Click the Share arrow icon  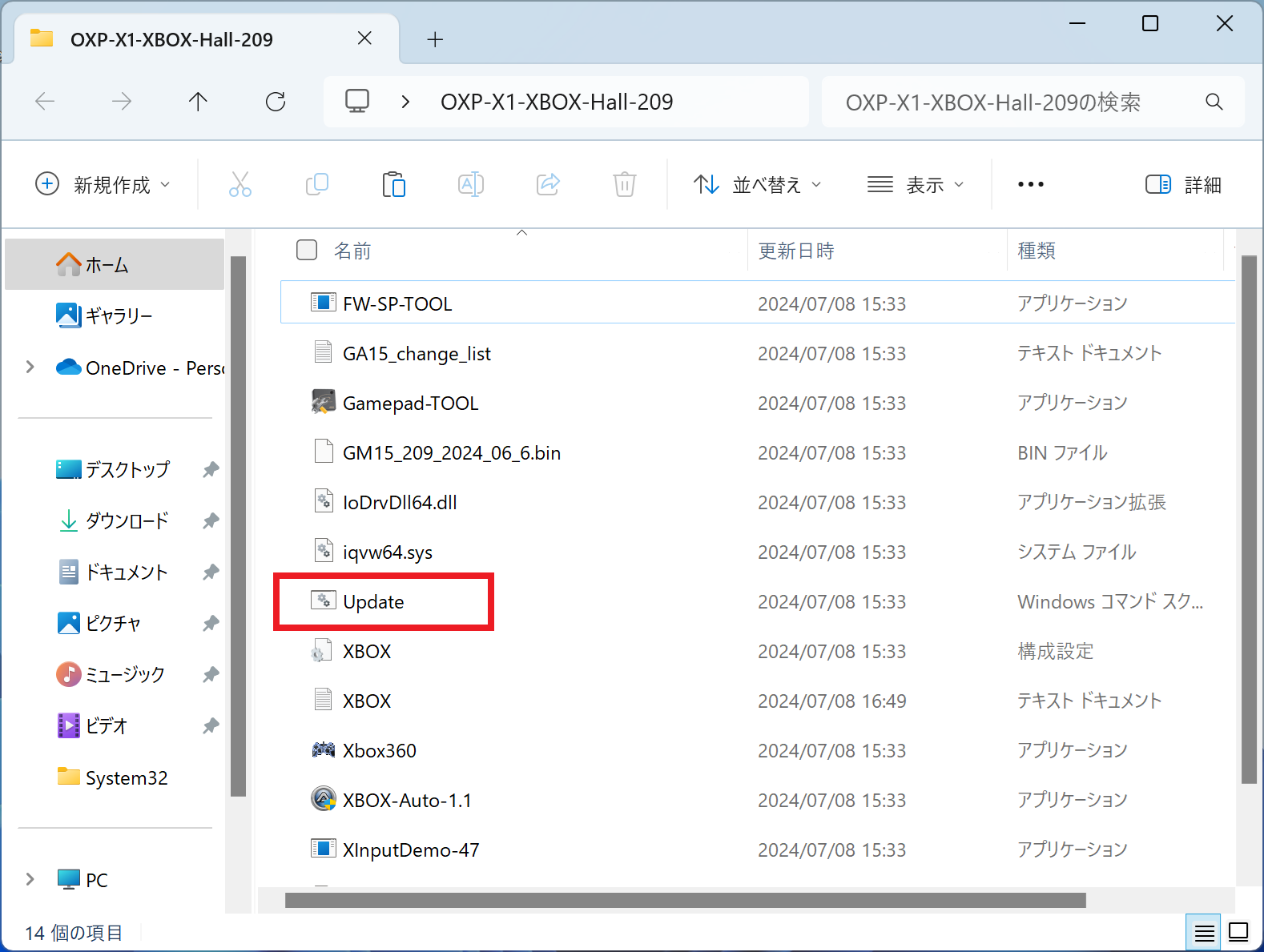point(548,185)
